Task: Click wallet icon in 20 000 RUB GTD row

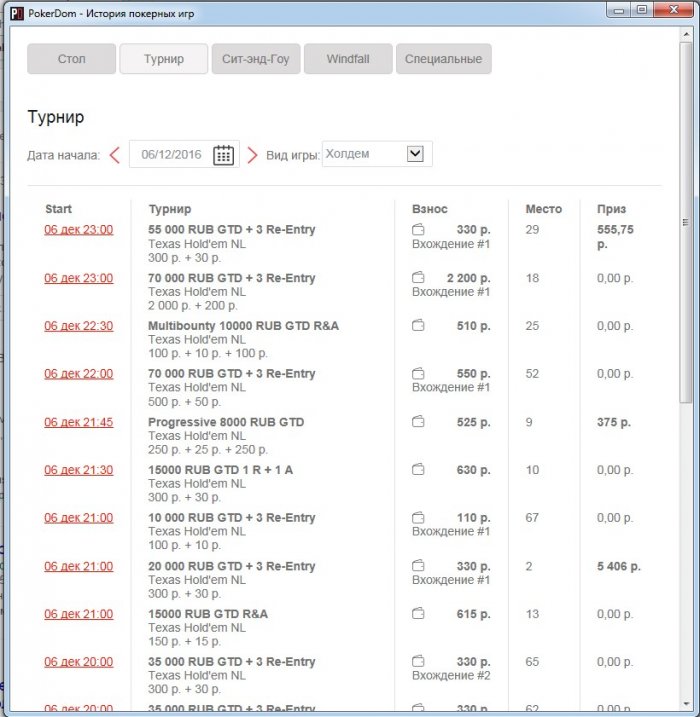Action: pos(418,566)
